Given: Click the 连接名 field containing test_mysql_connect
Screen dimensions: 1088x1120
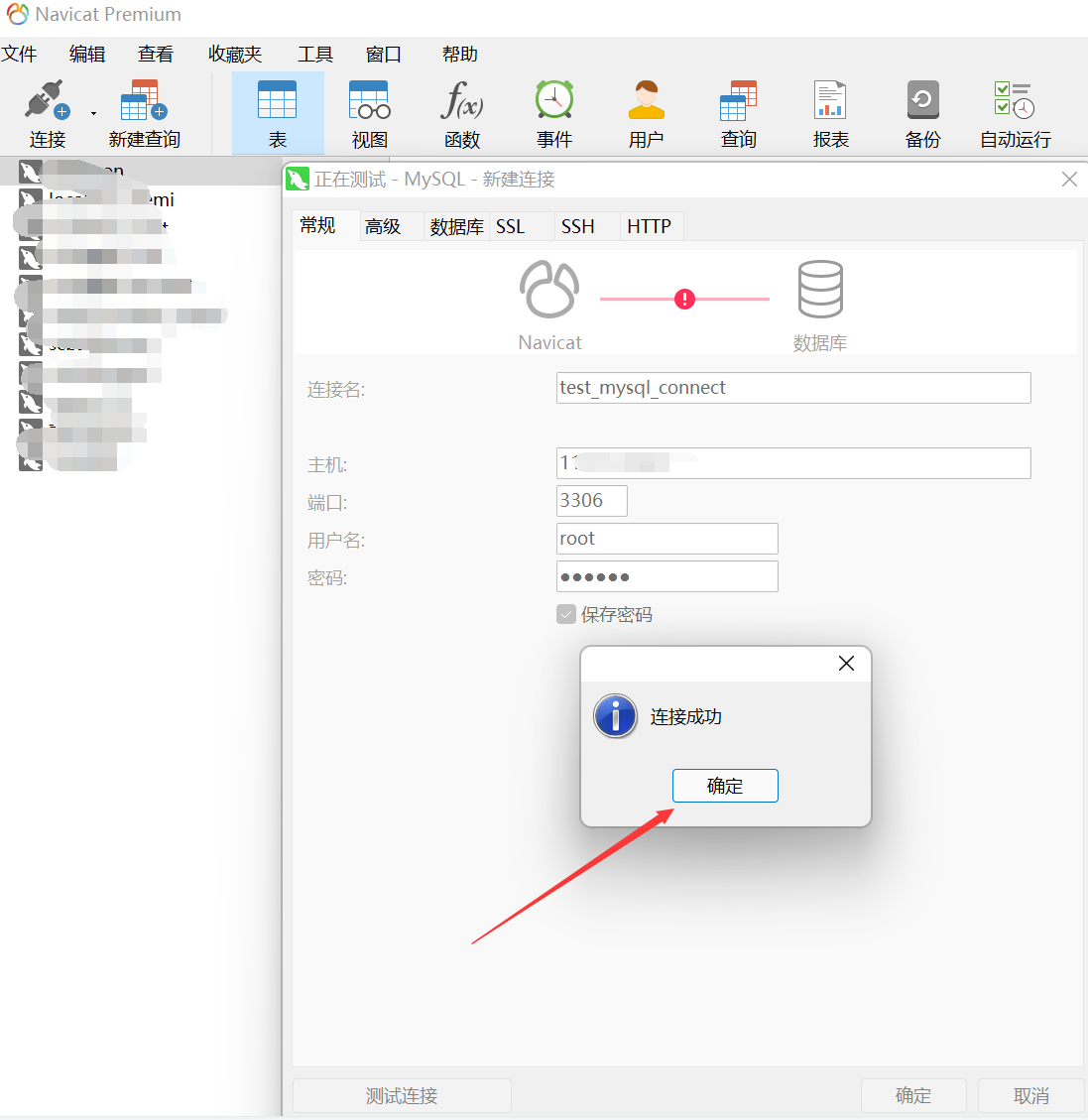Looking at the screenshot, I should click(793, 388).
